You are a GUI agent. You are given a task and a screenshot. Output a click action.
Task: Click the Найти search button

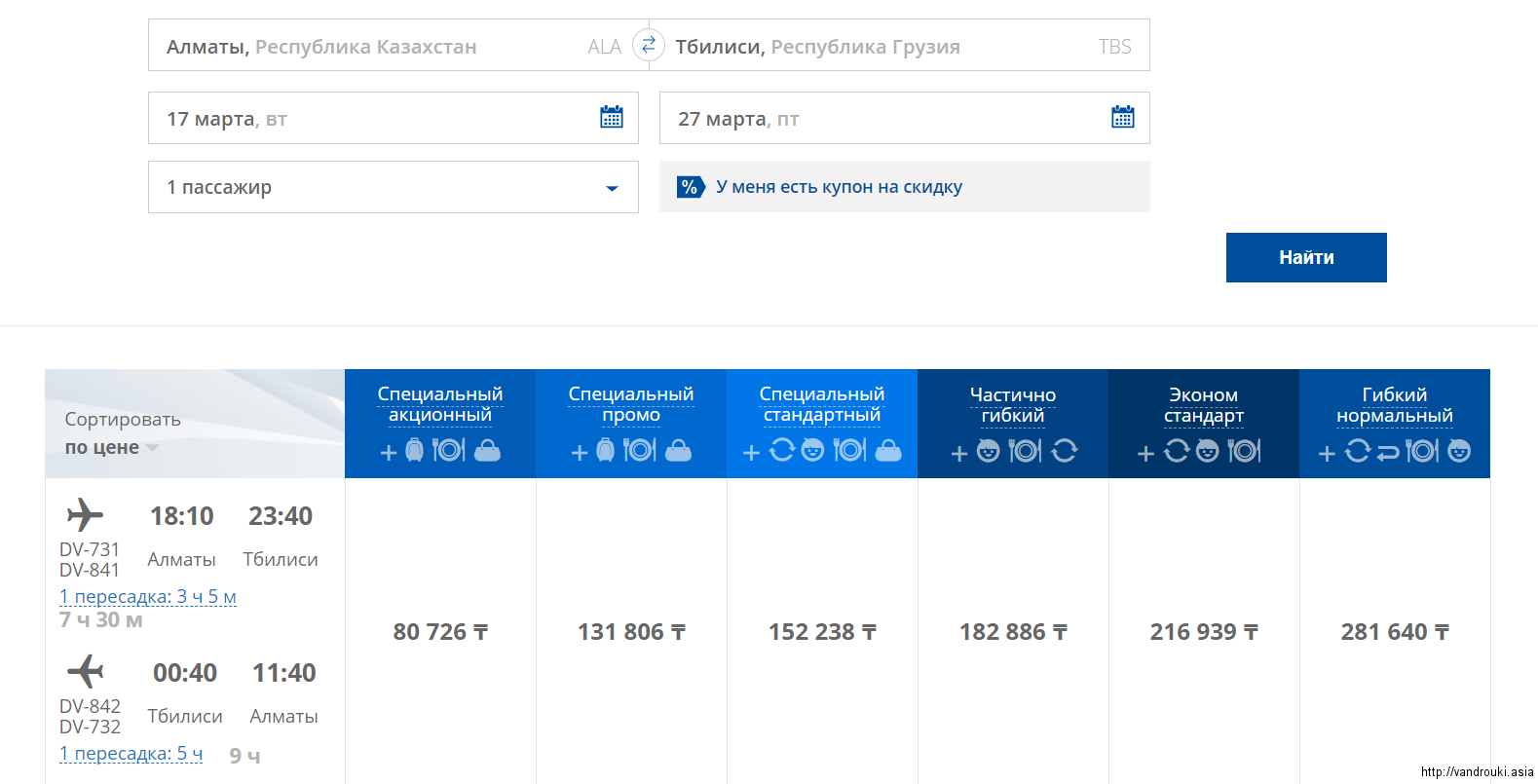(x=1306, y=257)
